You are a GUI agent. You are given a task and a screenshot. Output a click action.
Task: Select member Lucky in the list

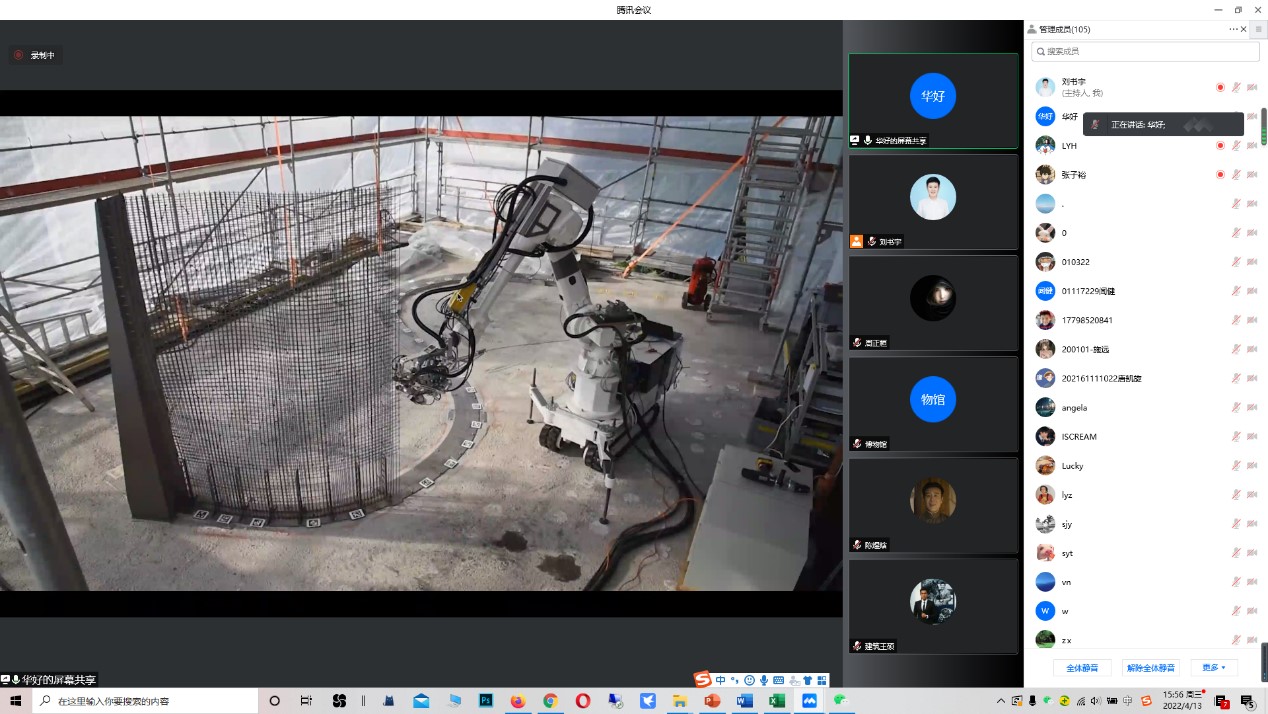(x=1072, y=466)
